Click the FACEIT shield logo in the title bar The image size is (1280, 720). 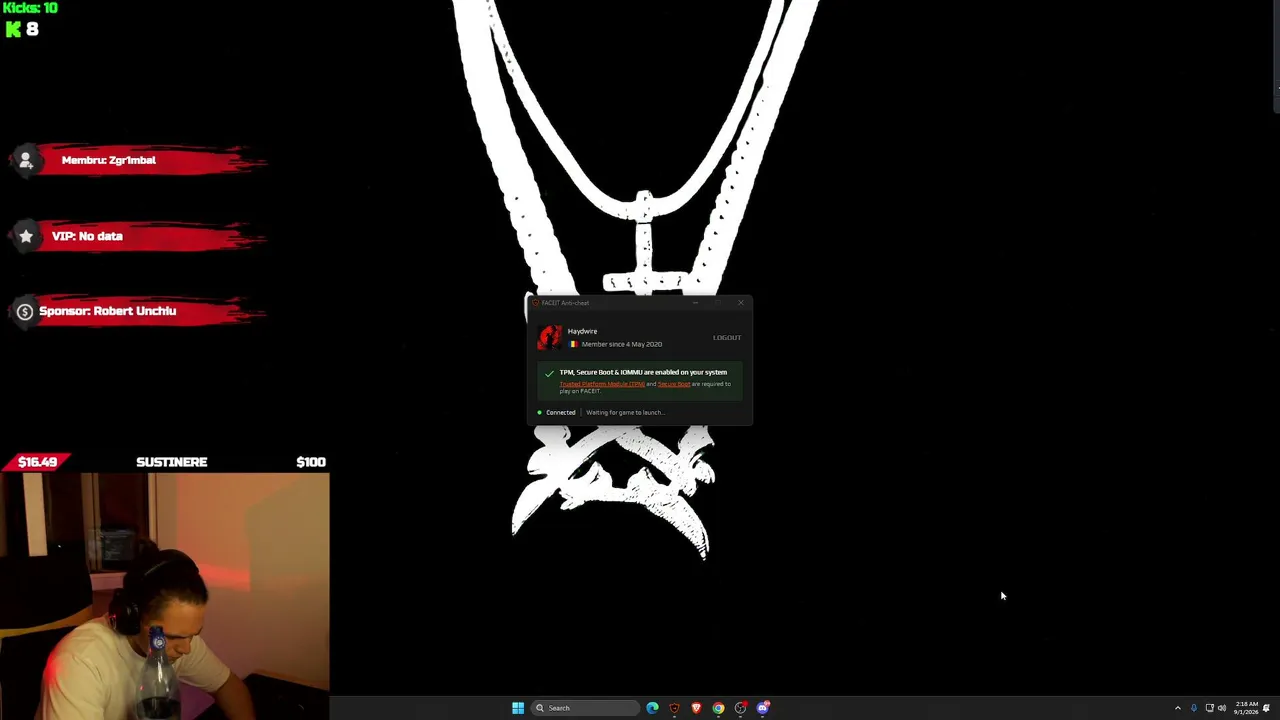click(x=535, y=303)
